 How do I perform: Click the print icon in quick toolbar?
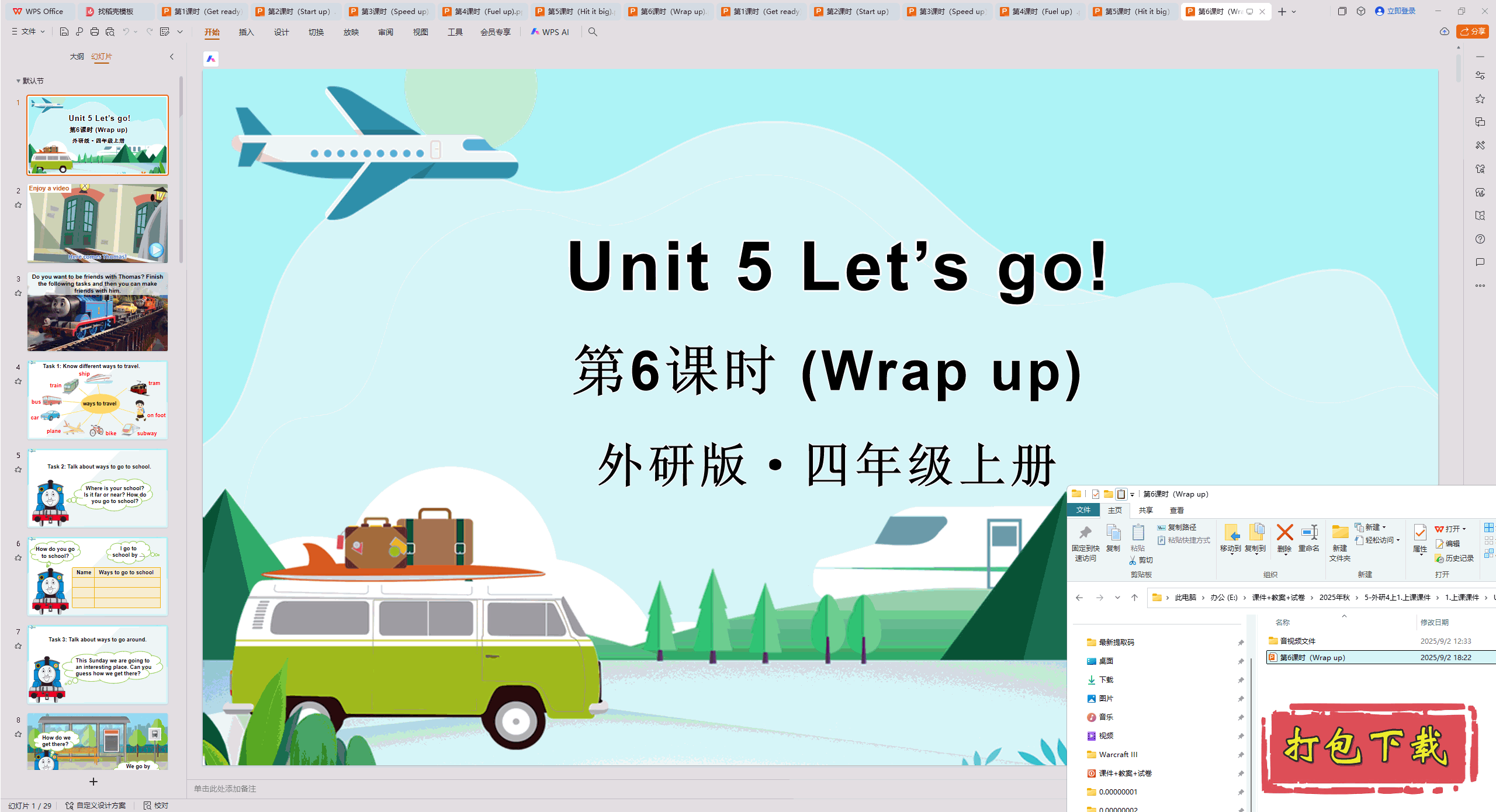point(95,32)
